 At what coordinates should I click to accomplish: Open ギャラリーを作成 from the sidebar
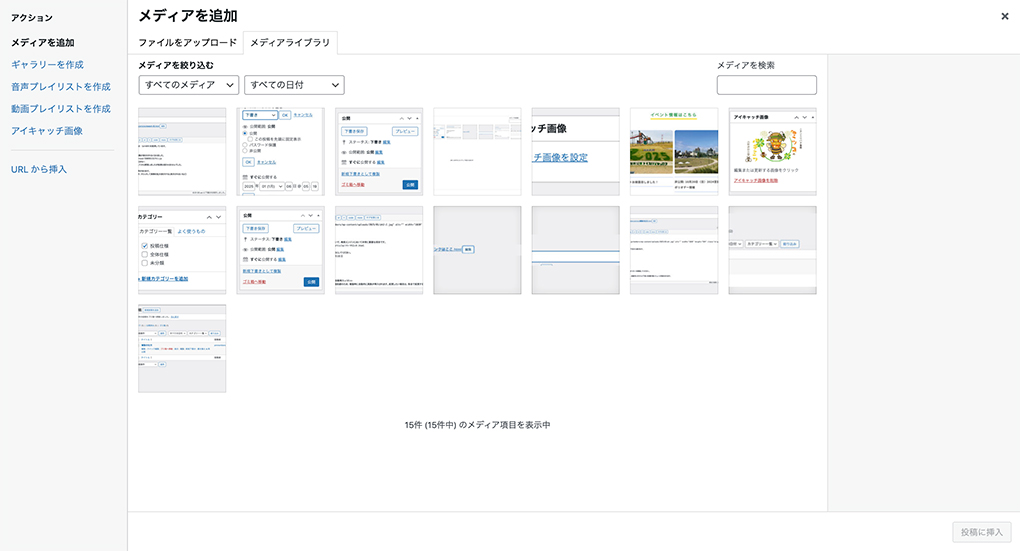[x=47, y=65]
